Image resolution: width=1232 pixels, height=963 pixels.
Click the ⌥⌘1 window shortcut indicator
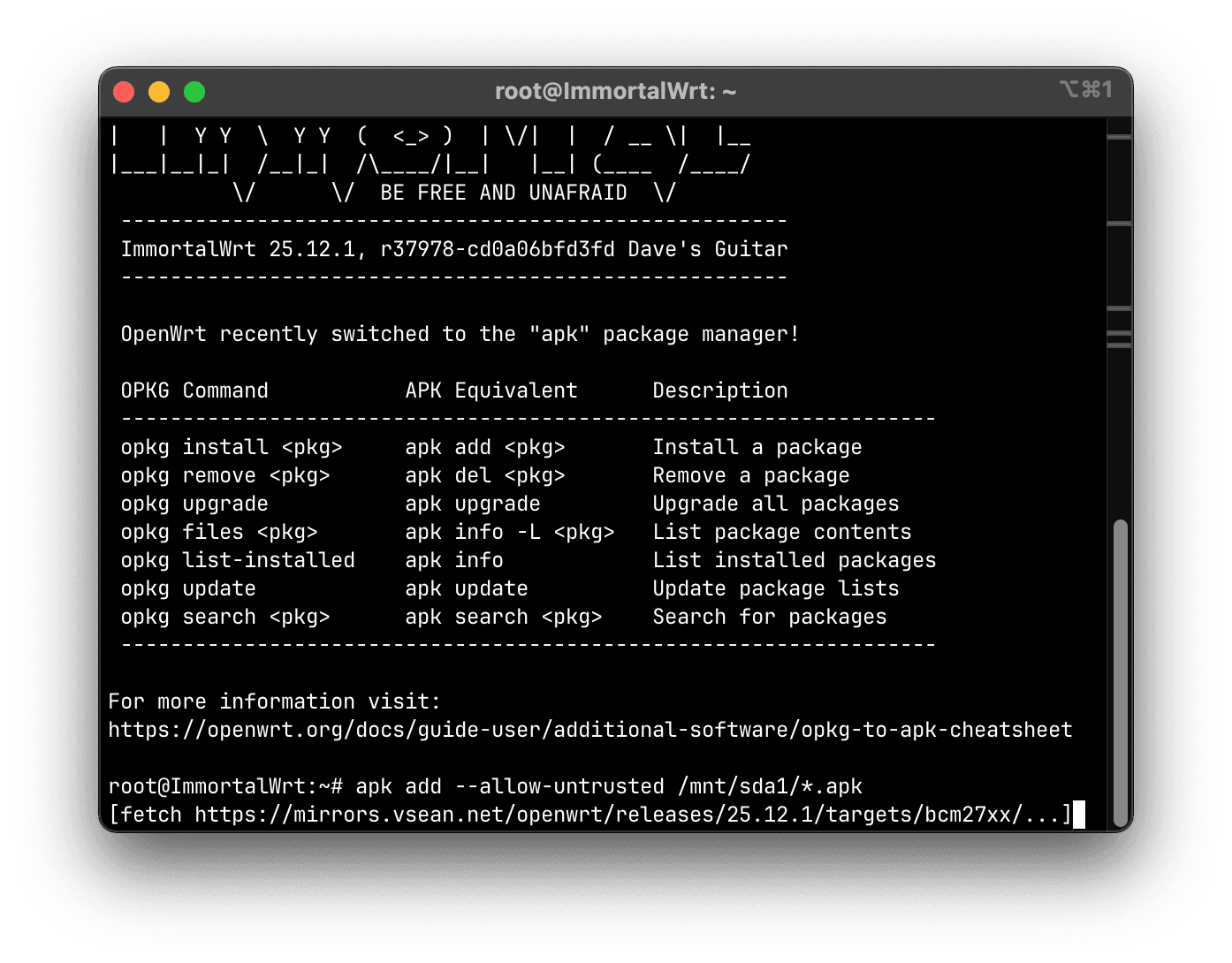(1086, 89)
